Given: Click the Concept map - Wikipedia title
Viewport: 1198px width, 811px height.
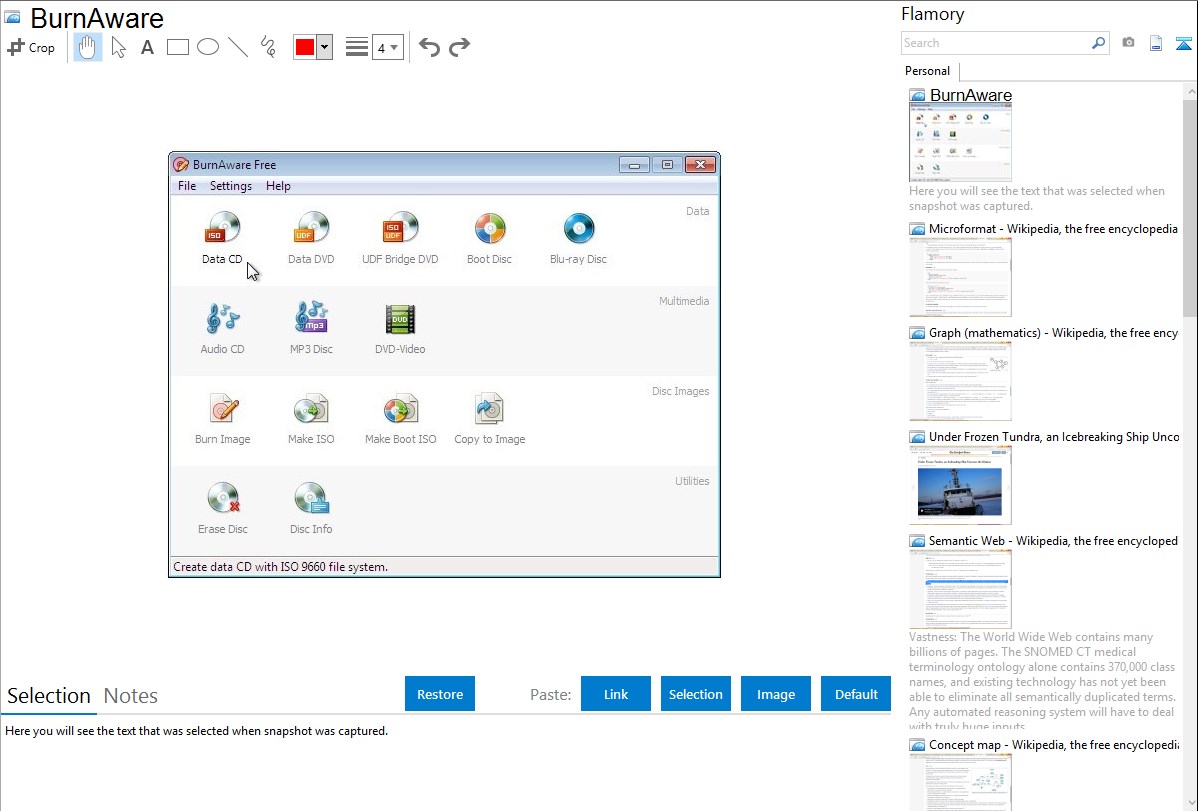Looking at the screenshot, I should pos(1054,744).
